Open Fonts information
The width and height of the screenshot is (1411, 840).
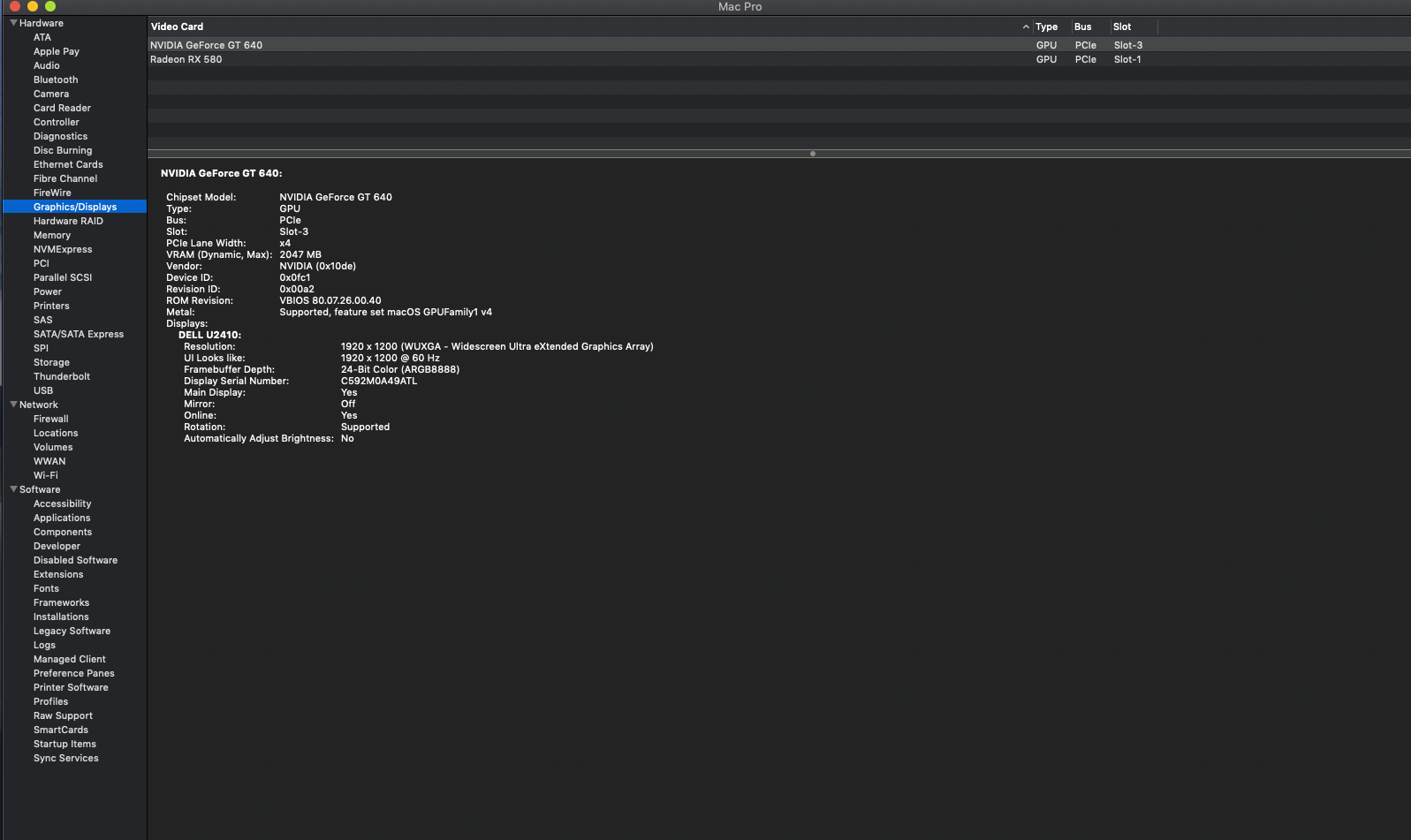point(46,588)
